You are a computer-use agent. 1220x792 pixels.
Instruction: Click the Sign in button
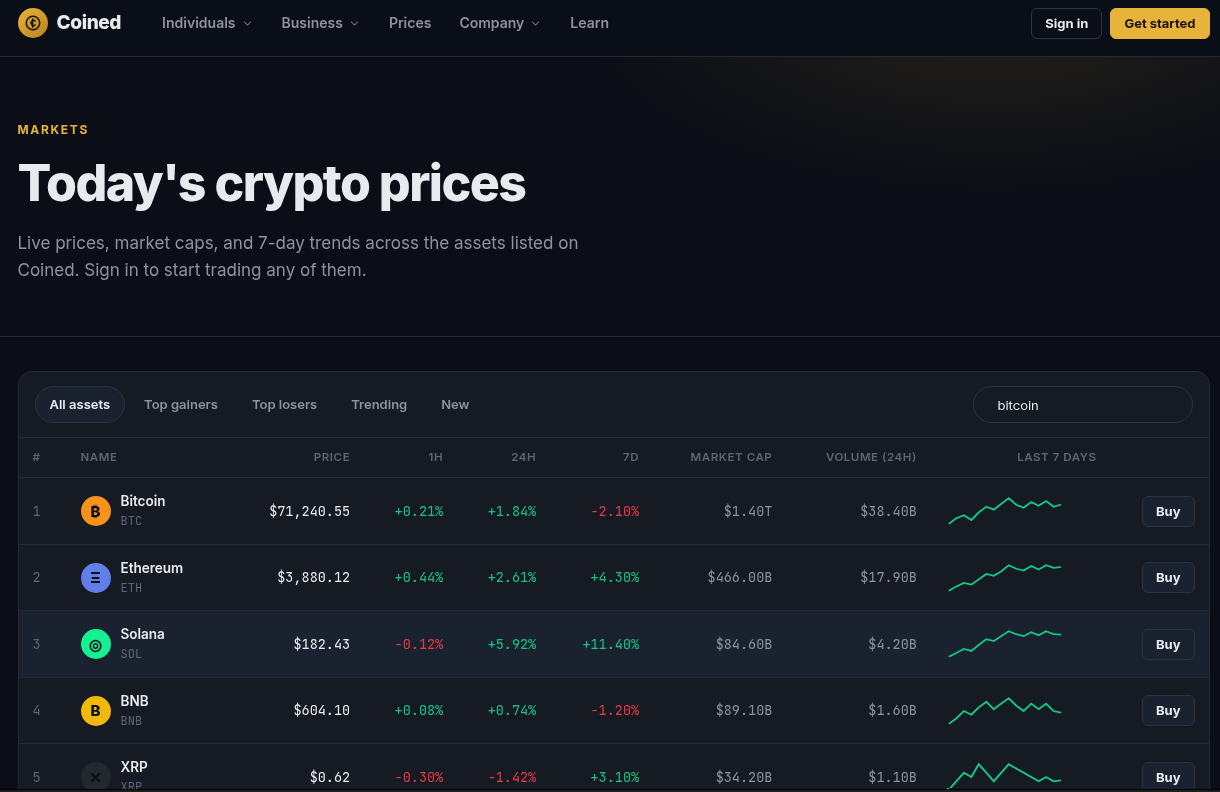pos(1066,23)
